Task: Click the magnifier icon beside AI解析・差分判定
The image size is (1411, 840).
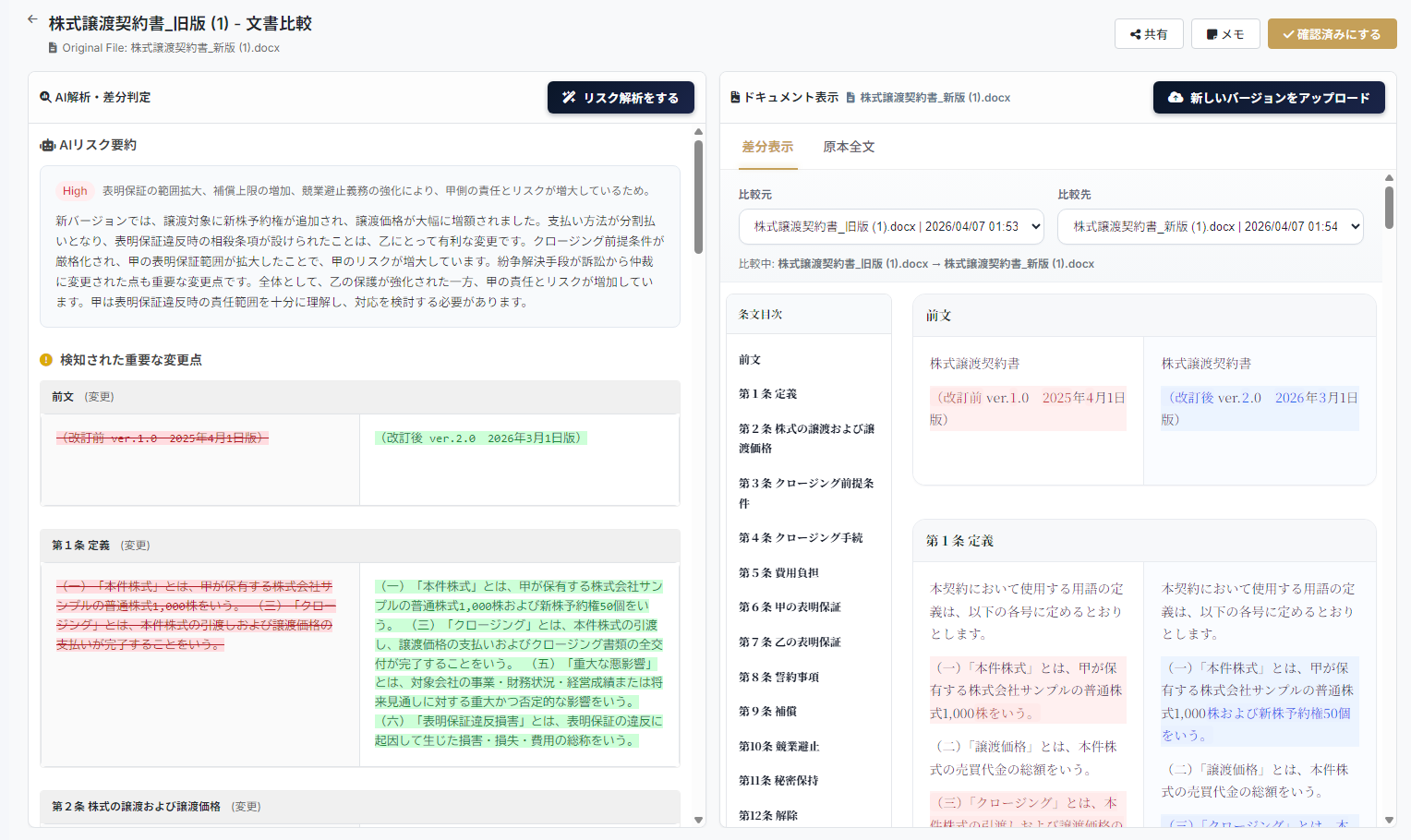Action: 45,97
